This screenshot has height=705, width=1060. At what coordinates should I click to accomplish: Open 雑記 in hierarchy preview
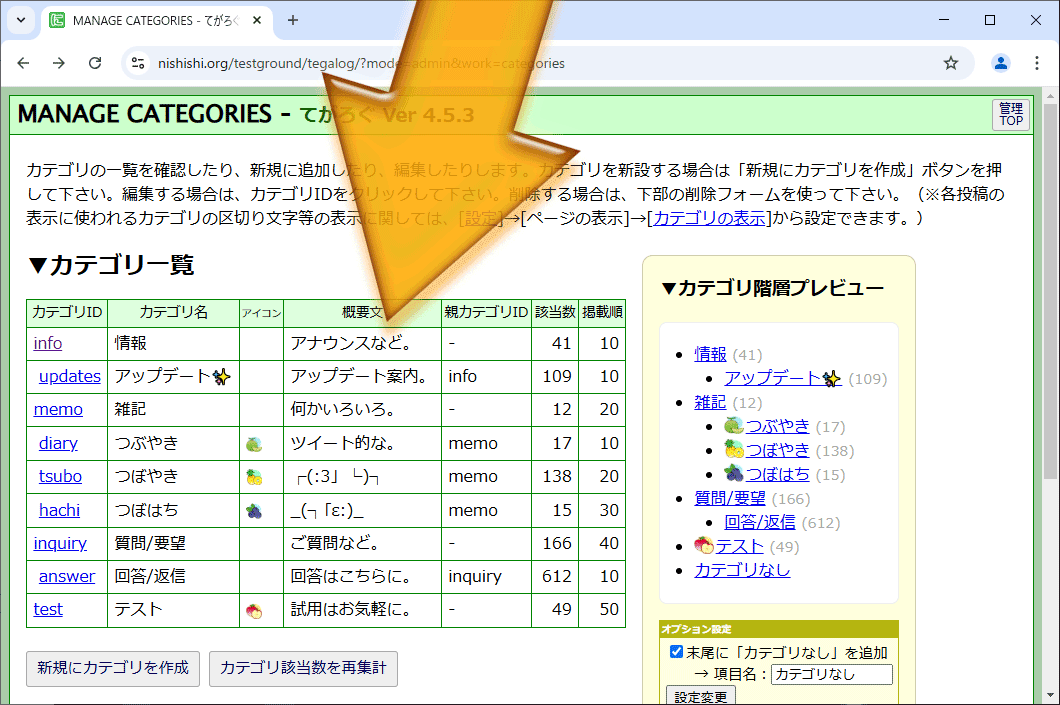710,403
